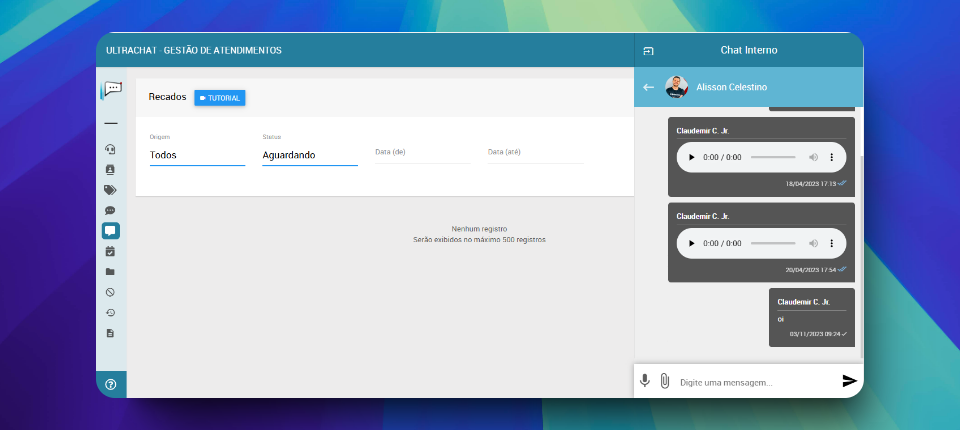The image size is (960, 430).
Task: Click the Digite uma mensagem input field
Action: [755, 382]
